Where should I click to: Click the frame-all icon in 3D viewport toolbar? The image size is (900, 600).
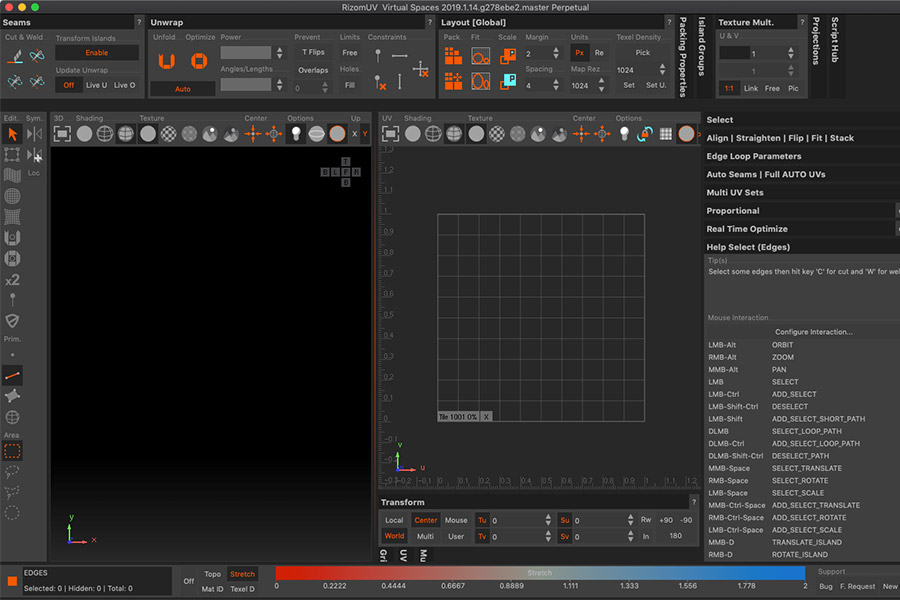62,134
